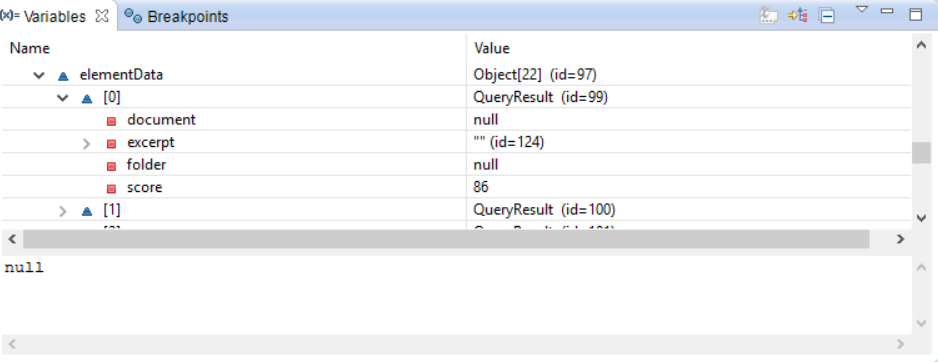Screen dimensions: 938x362
Task: Select the folder field row
Action: pos(456,165)
